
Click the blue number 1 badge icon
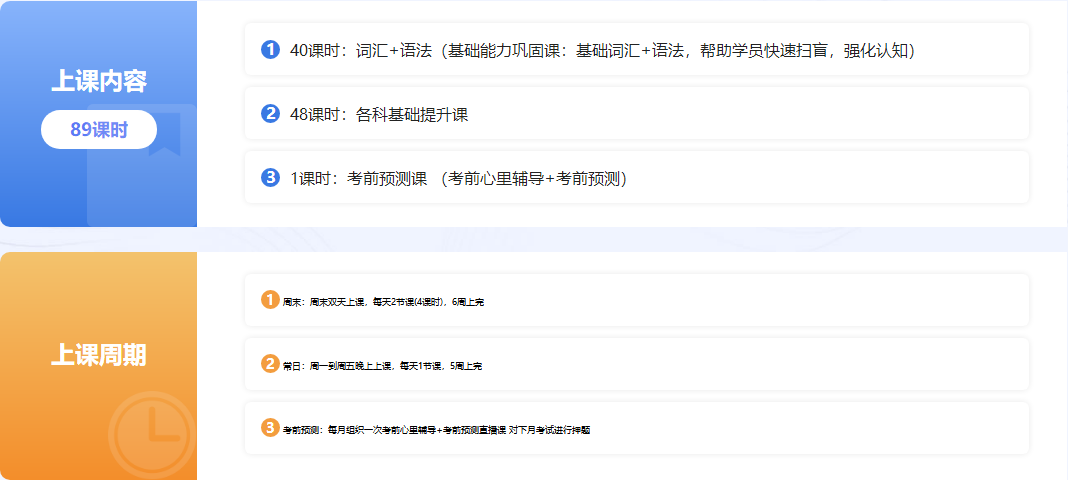pyautogui.click(x=270, y=50)
